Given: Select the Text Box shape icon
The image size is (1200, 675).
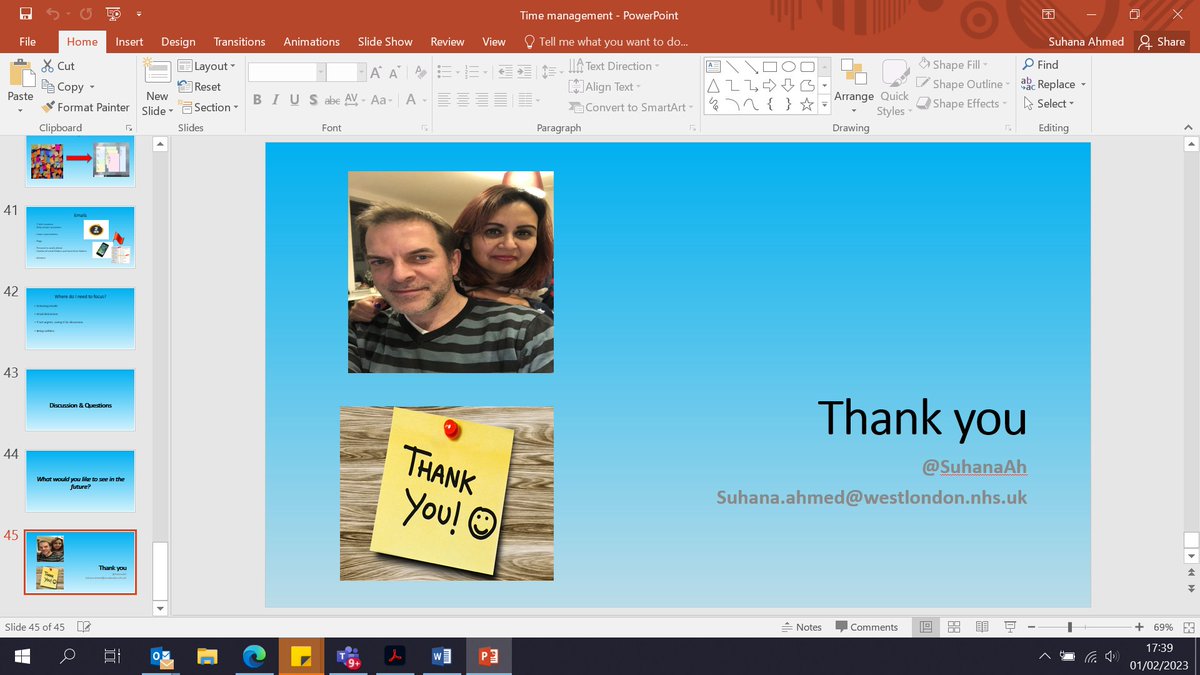Looking at the screenshot, I should click(x=713, y=66).
